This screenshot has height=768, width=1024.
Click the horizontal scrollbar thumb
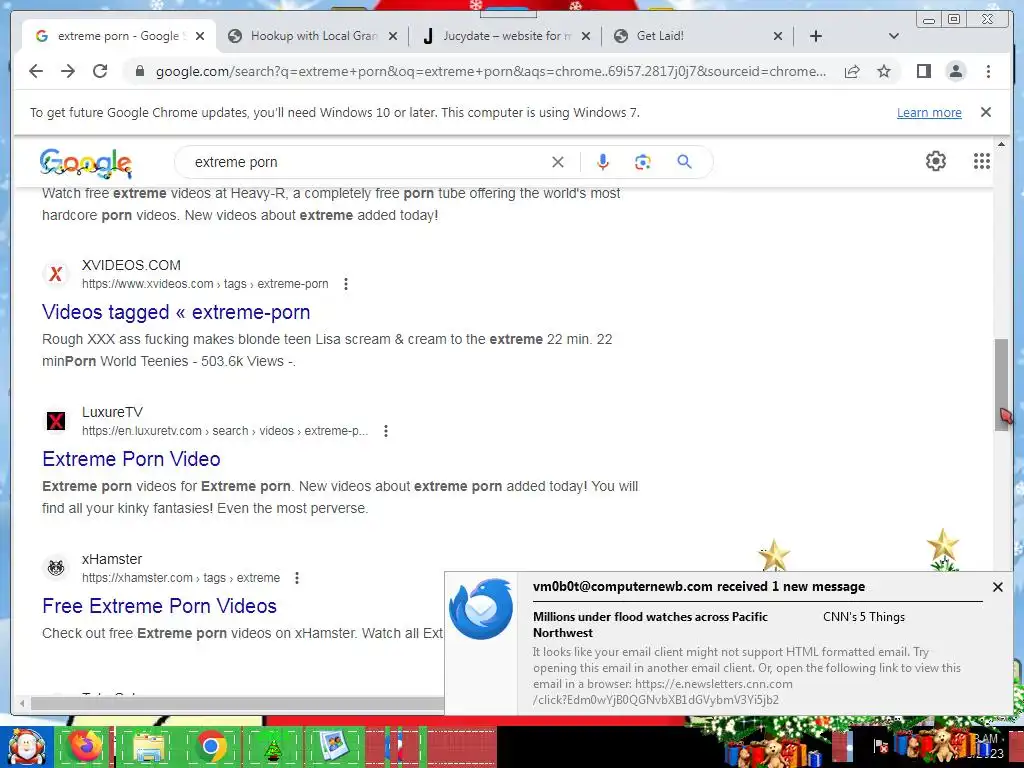pyautogui.click(x=238, y=703)
